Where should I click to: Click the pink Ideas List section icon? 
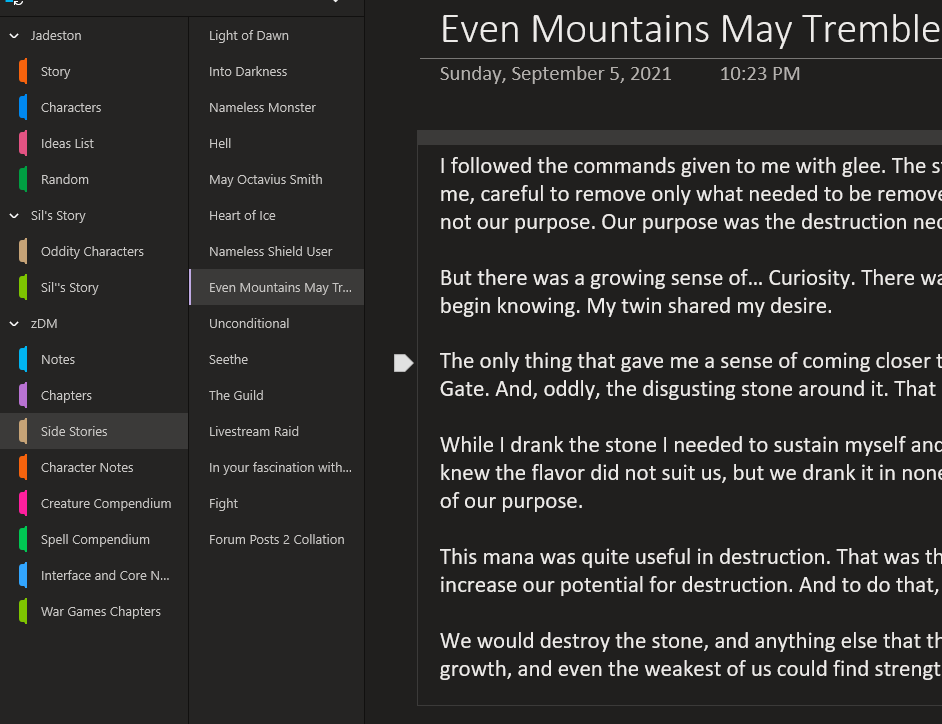click(23, 144)
